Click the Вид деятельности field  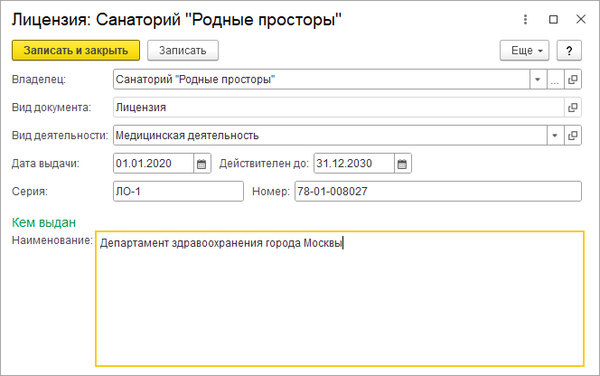point(330,135)
